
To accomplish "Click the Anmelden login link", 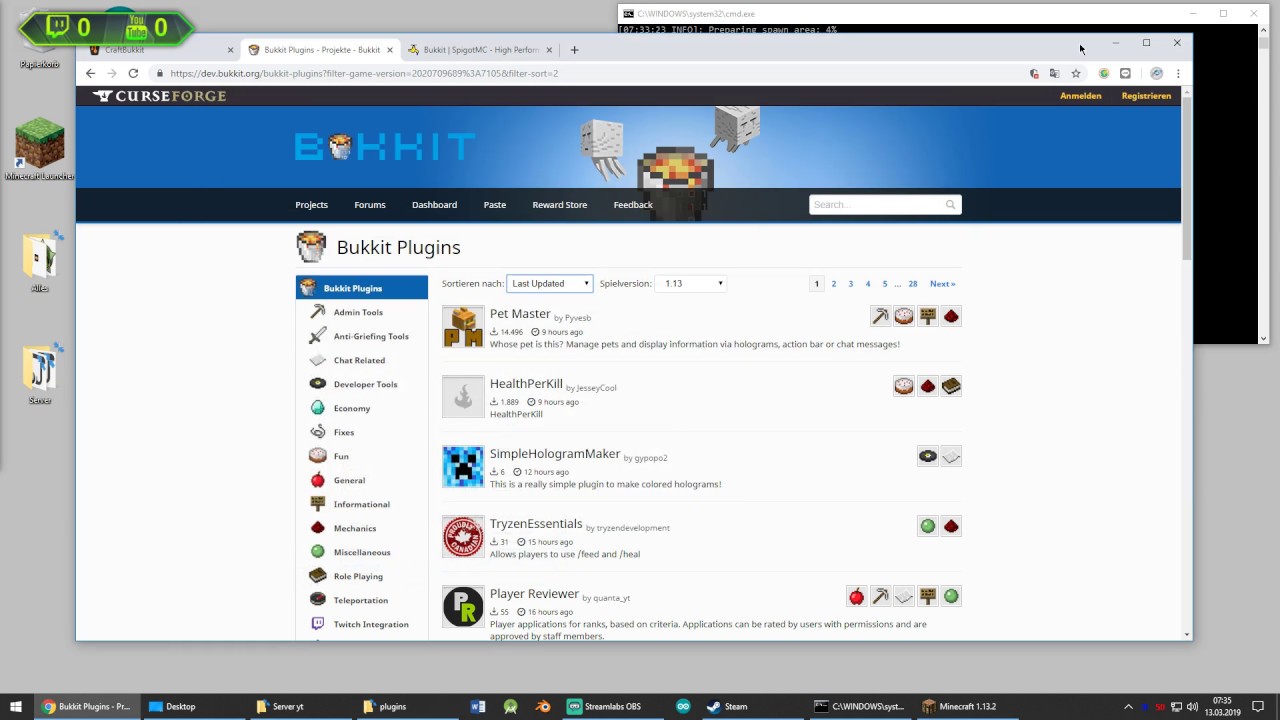I will click(x=1081, y=96).
